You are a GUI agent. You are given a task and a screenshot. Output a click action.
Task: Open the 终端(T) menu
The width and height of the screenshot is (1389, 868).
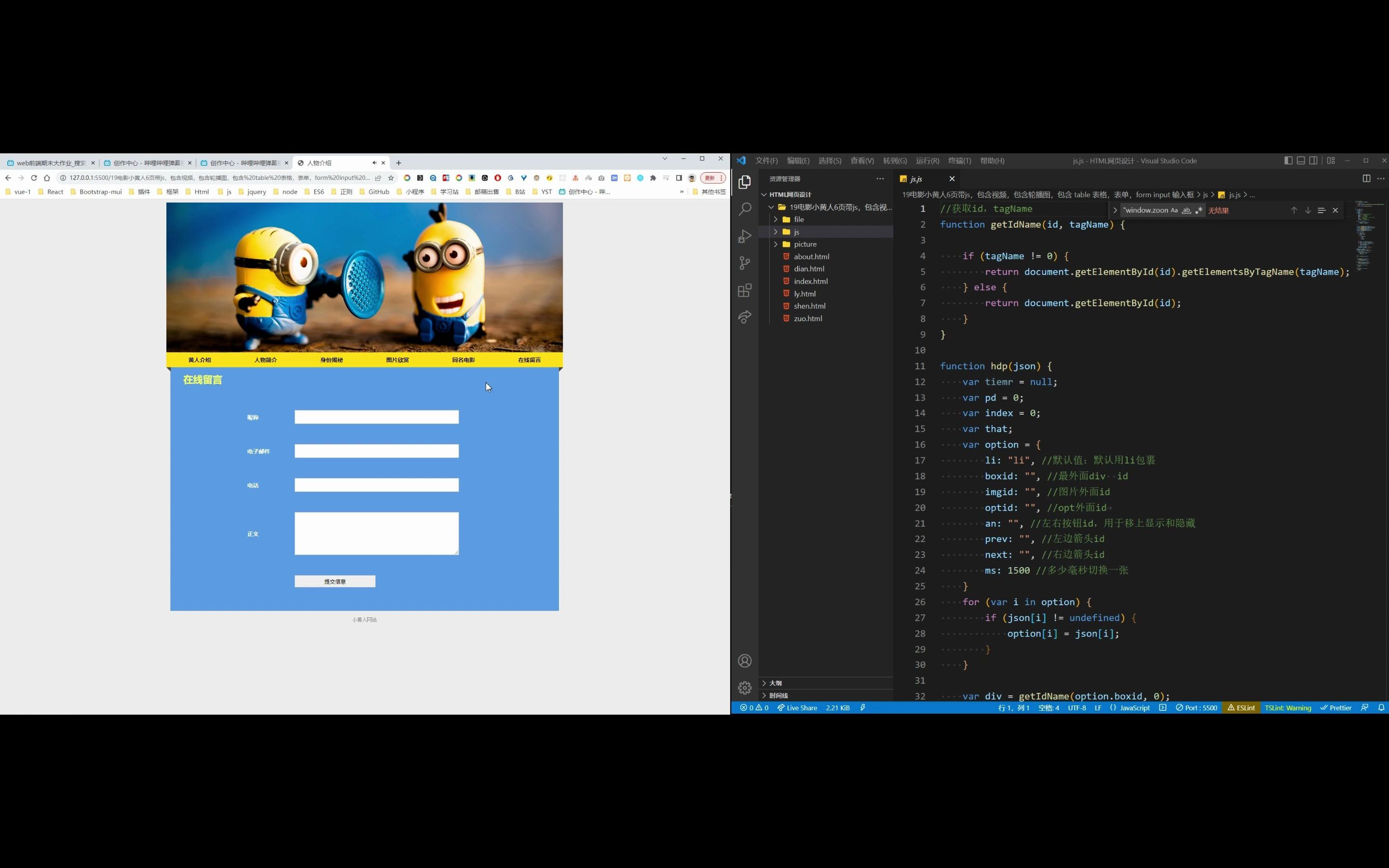pos(959,161)
